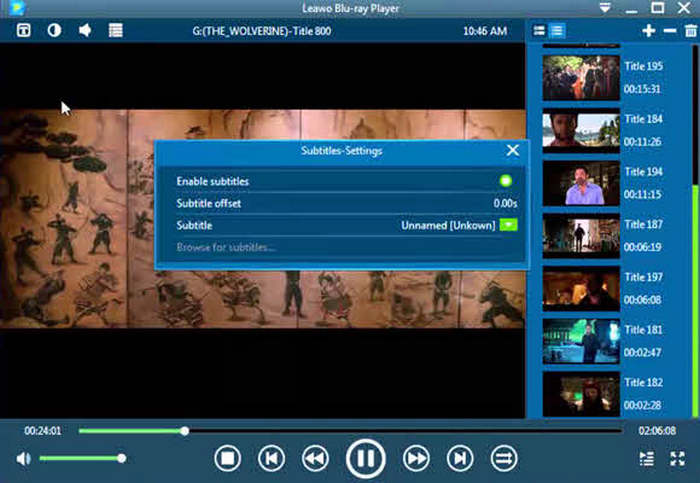
Task: Open the subtitle settings icon in top toolbar
Action: (24, 30)
